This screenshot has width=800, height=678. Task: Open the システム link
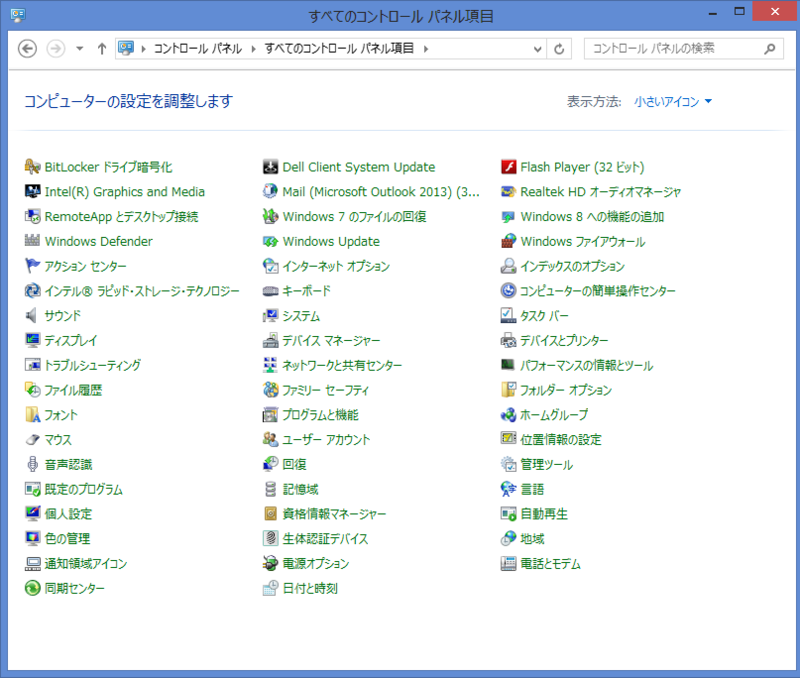point(301,316)
